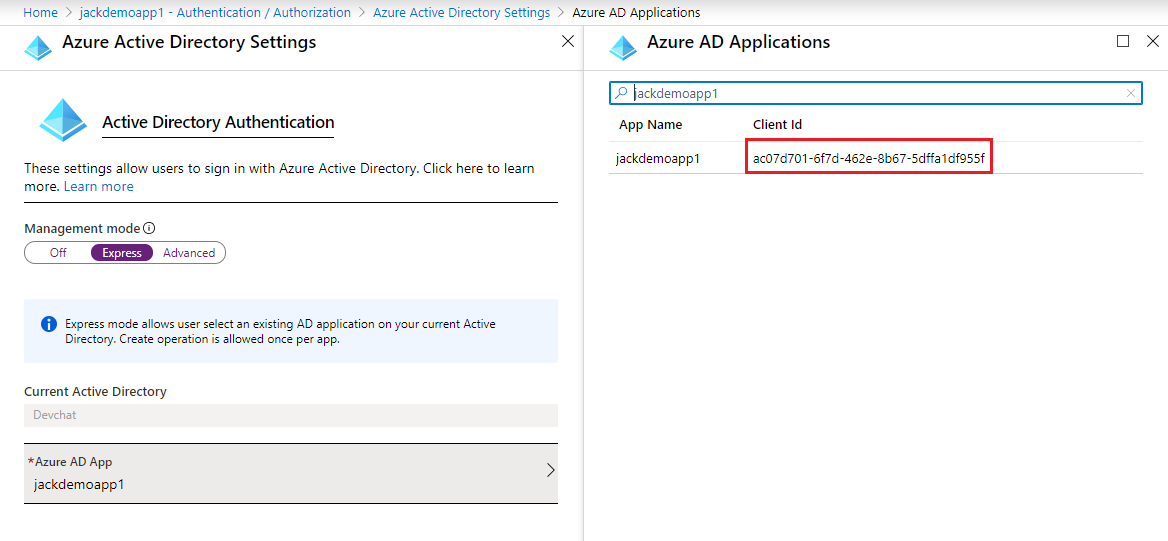Maximize the Azure AD Applications blade
This screenshot has height=541, width=1168.
point(1123,42)
